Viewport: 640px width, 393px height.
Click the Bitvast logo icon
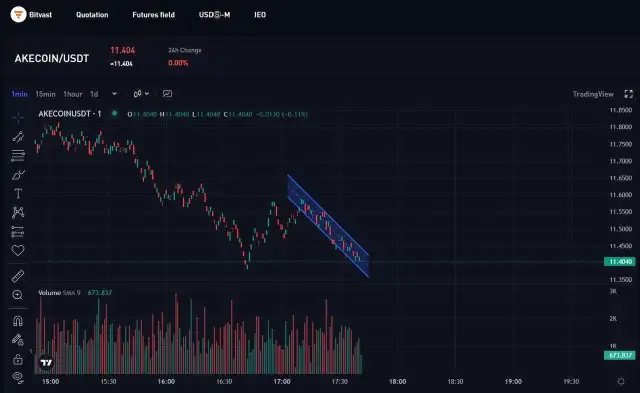[x=18, y=15]
